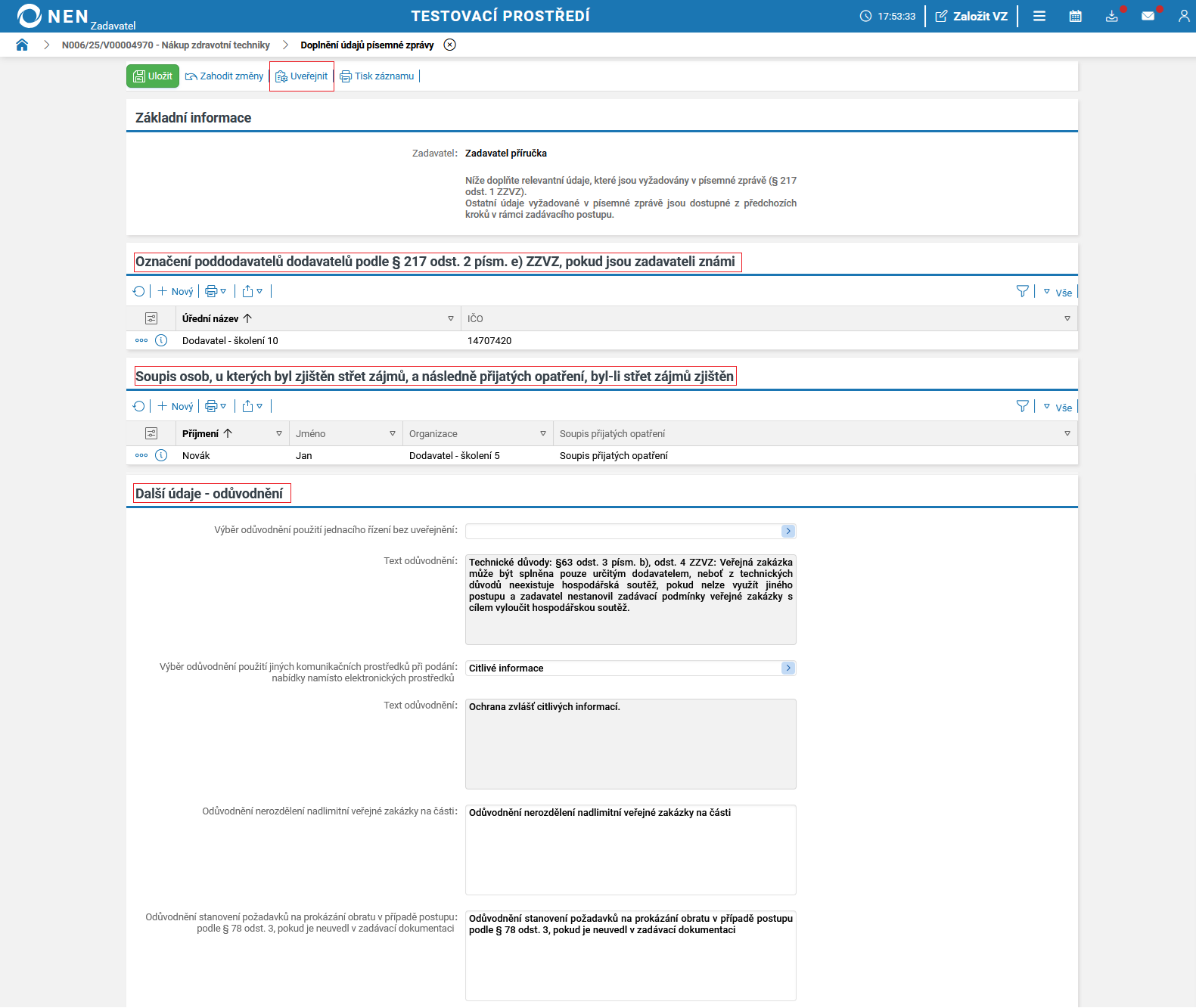Open the user profile icon
This screenshot has width=1196, height=1008.
click(x=1184, y=16)
